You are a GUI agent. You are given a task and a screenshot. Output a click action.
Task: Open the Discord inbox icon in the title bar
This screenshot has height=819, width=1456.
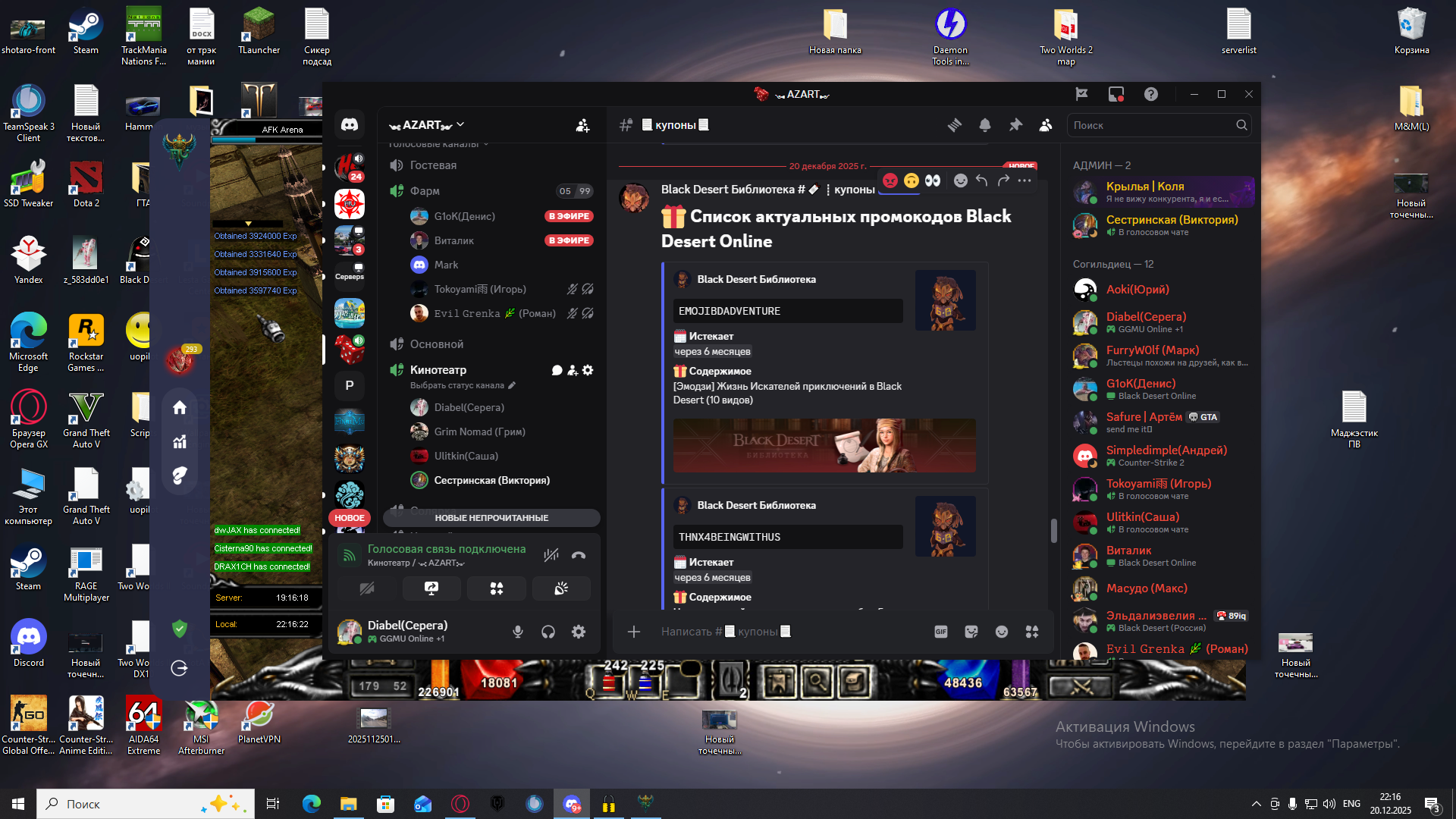tap(1116, 94)
